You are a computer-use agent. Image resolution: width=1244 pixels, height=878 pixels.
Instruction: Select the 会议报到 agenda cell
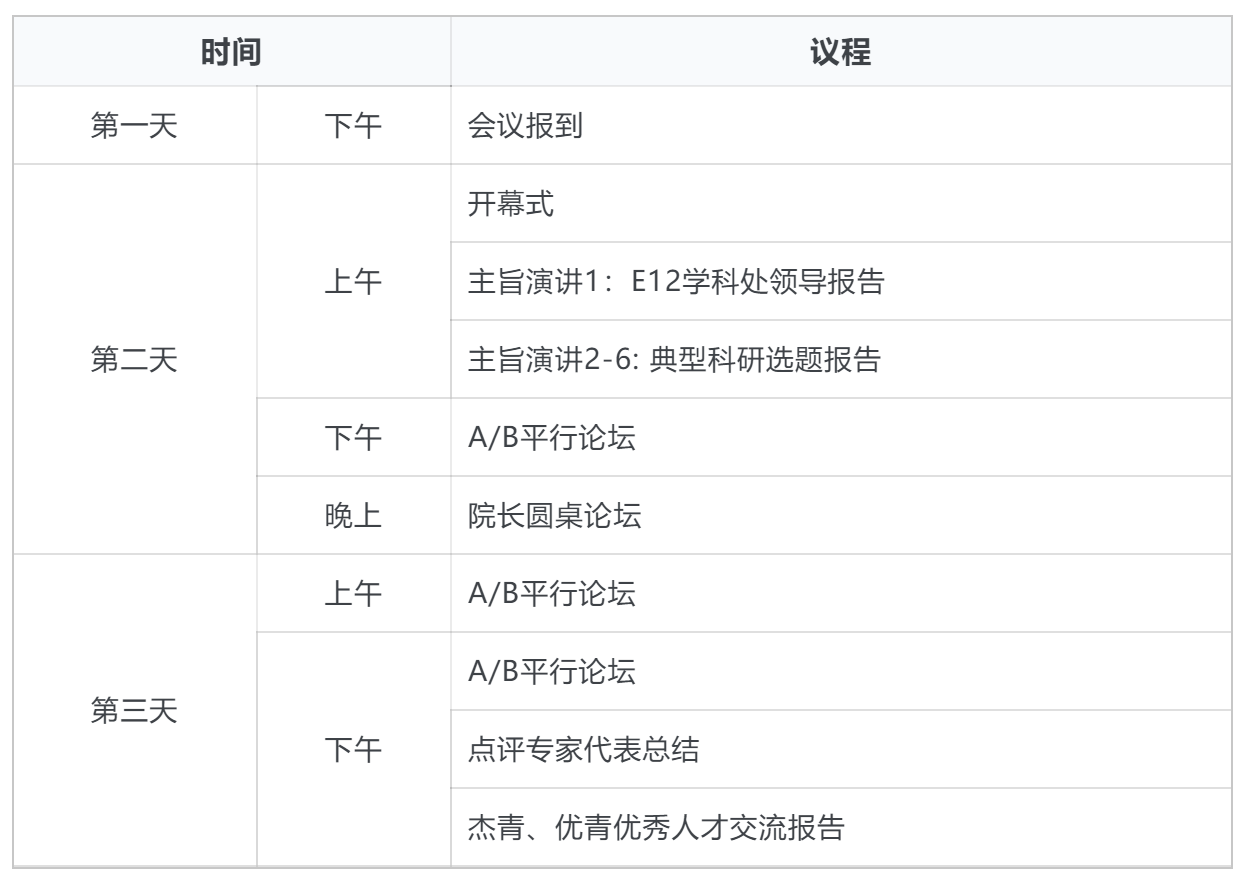point(528,128)
